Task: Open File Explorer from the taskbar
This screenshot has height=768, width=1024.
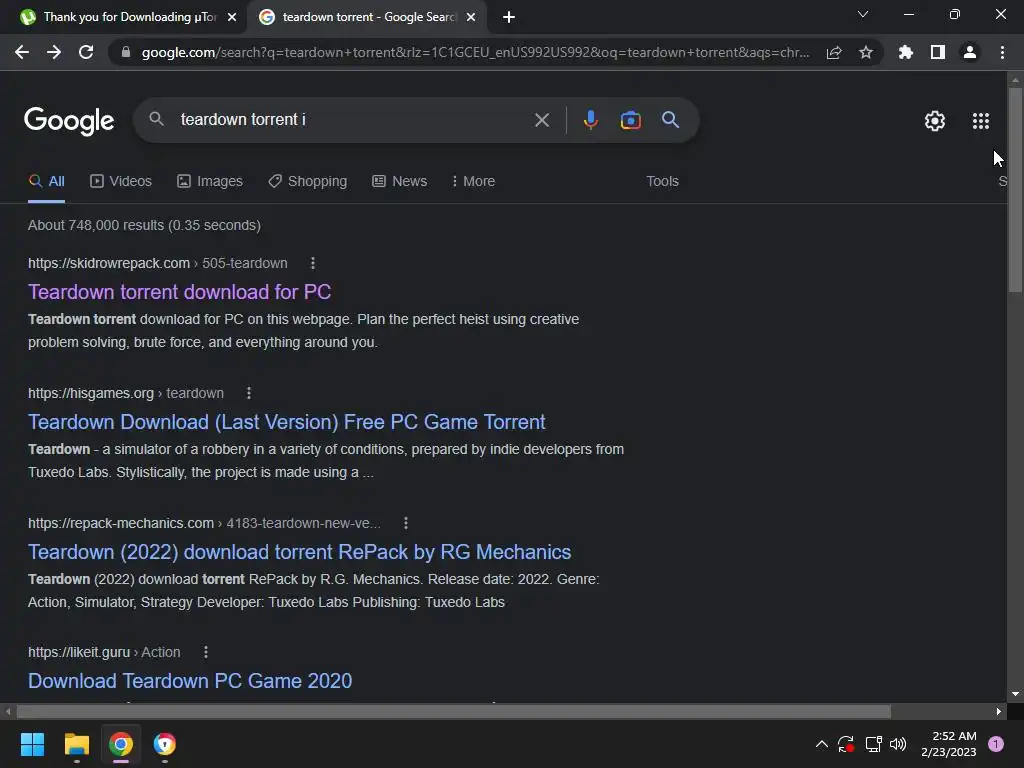Action: pyautogui.click(x=76, y=744)
